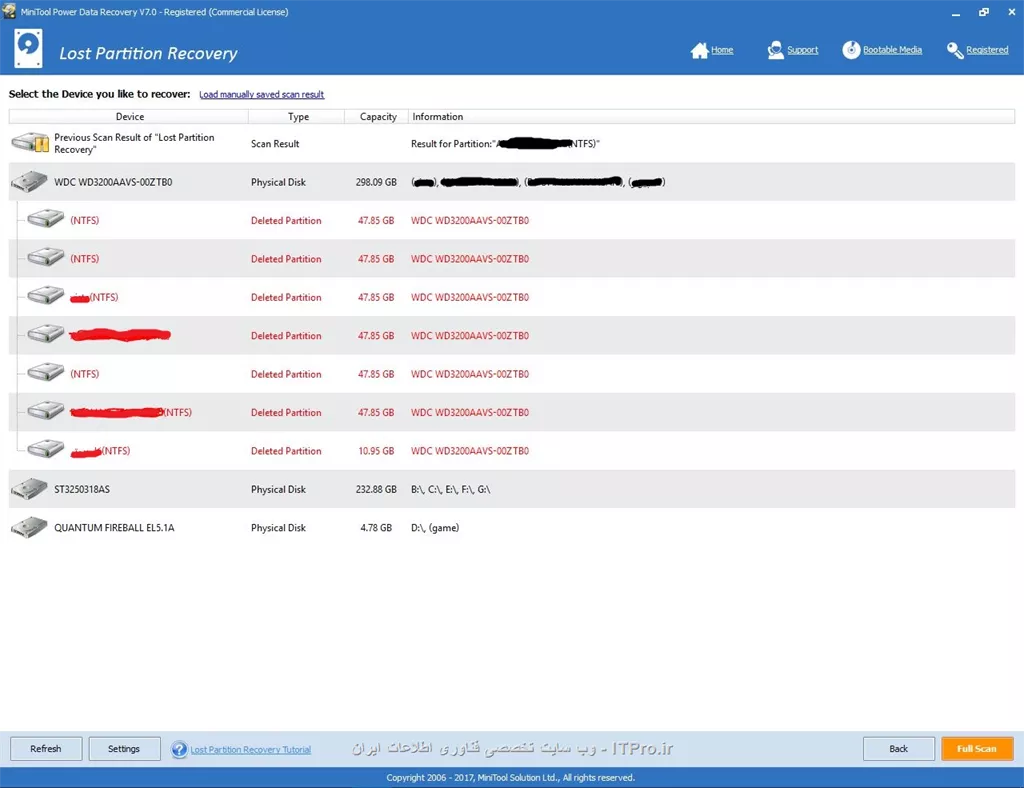
Task: Select the first deleted NTFS partition
Action: (300, 221)
